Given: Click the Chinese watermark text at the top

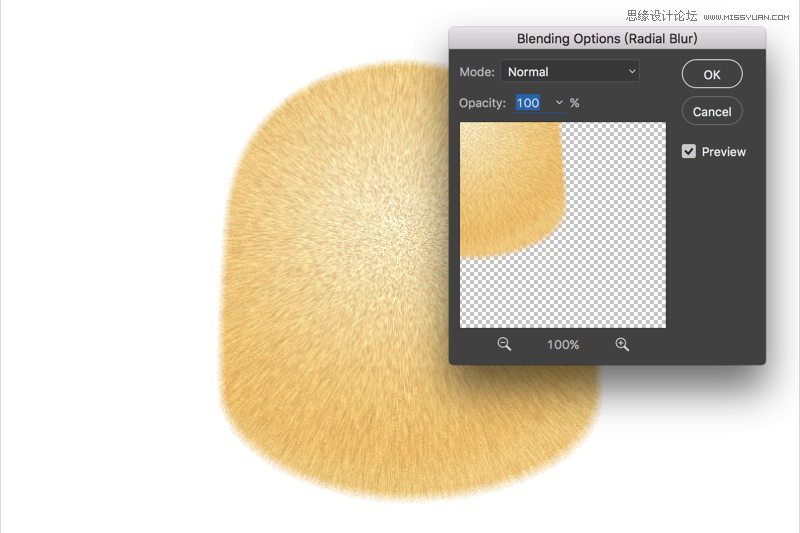Looking at the screenshot, I should (x=661, y=16).
